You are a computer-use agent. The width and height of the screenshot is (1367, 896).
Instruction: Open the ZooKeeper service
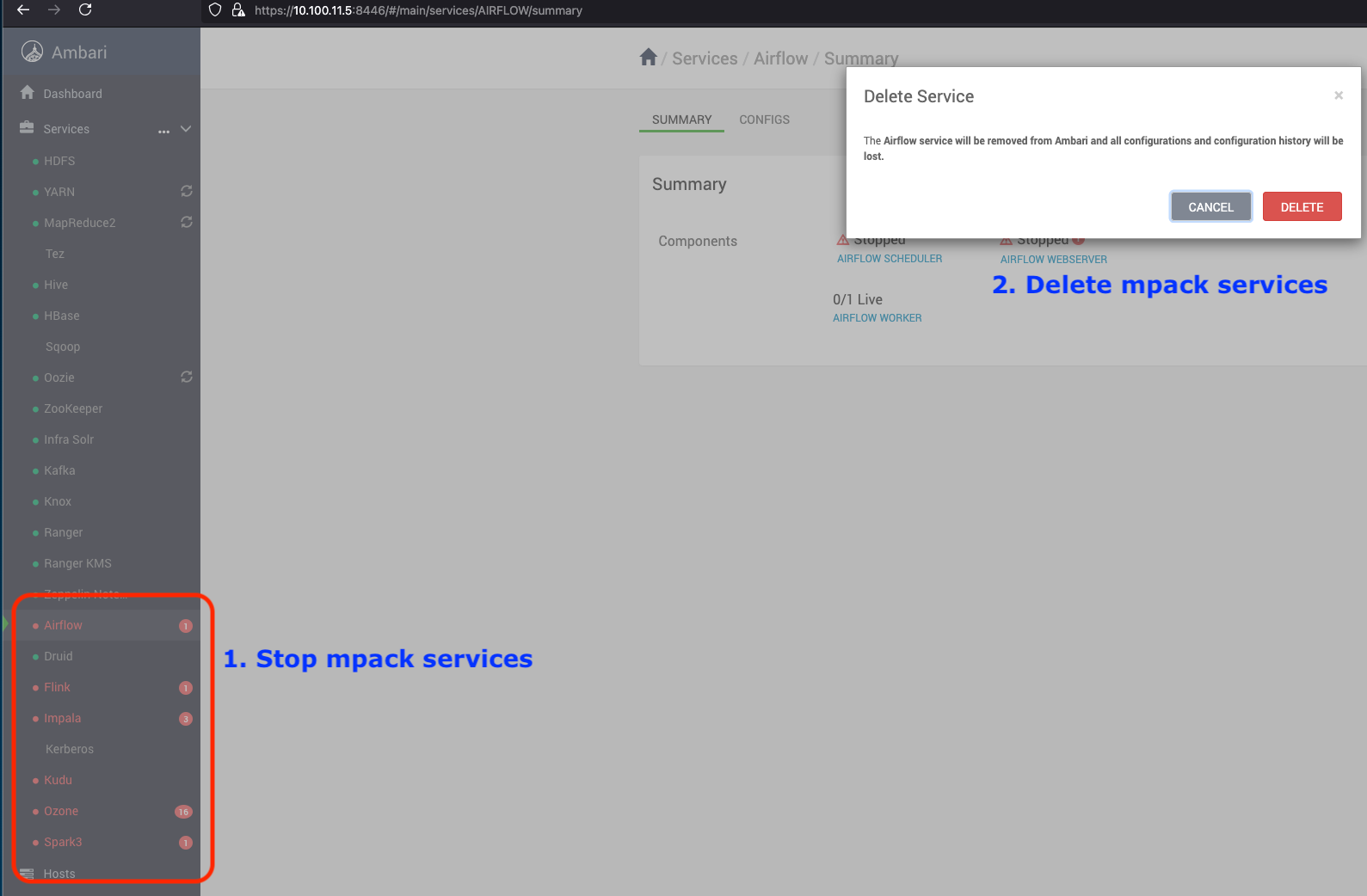point(73,408)
